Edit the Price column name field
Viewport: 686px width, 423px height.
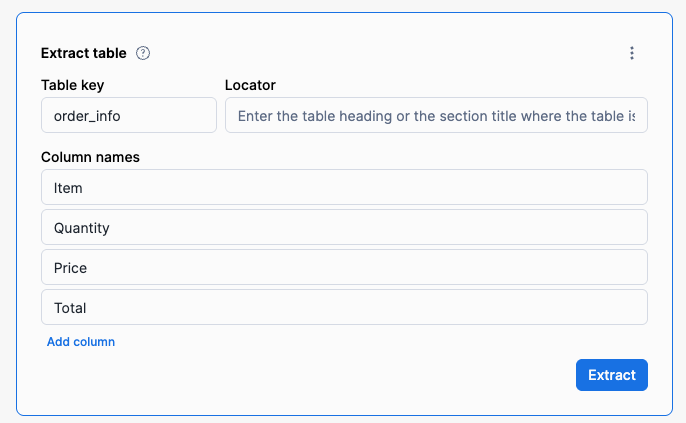click(x=344, y=267)
